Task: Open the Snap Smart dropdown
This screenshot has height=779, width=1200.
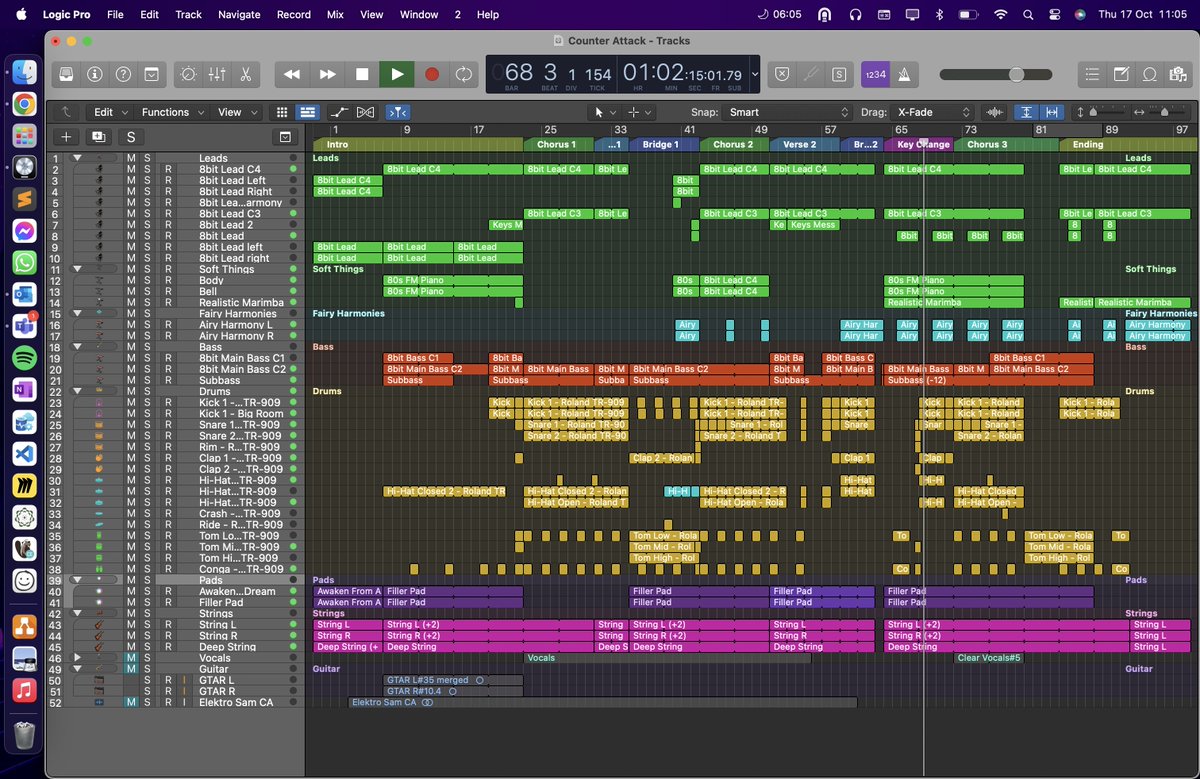Action: pyautogui.click(x=787, y=112)
